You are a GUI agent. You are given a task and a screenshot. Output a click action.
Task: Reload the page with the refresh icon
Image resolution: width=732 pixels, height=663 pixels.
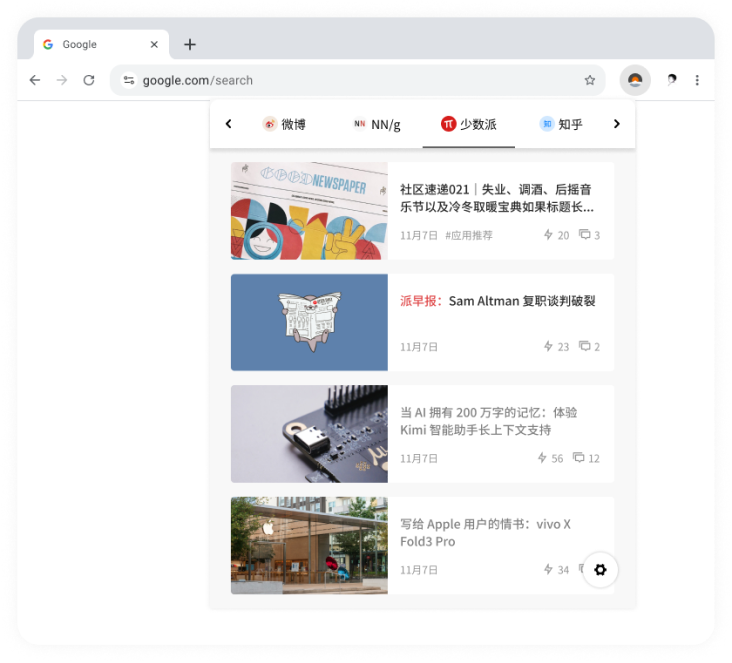click(x=89, y=80)
